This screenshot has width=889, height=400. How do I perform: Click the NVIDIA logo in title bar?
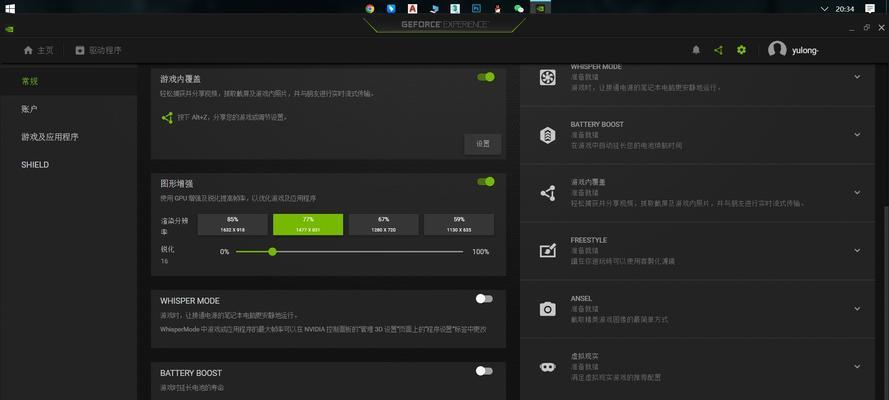point(9,29)
